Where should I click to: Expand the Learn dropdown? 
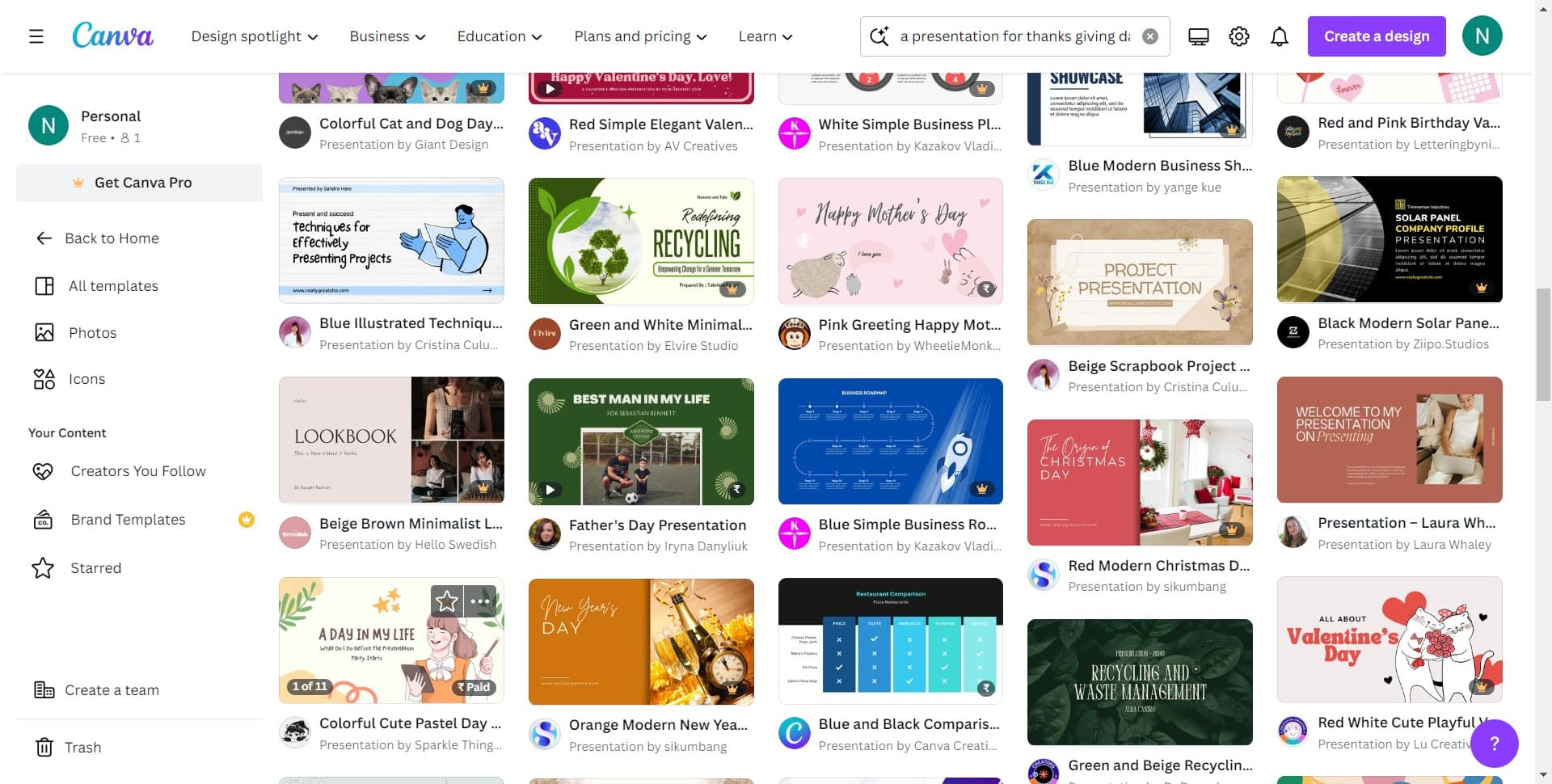point(764,36)
